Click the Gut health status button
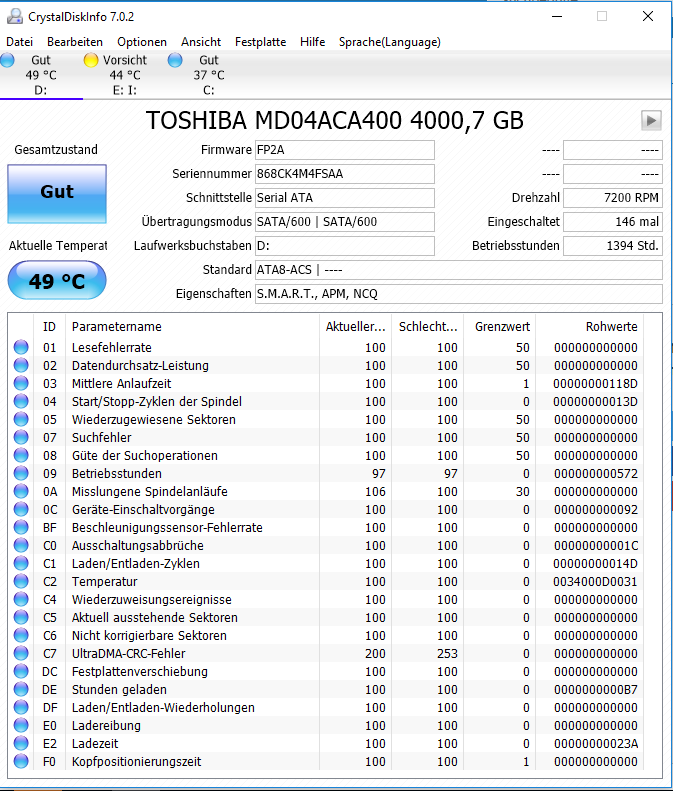 pos(57,194)
